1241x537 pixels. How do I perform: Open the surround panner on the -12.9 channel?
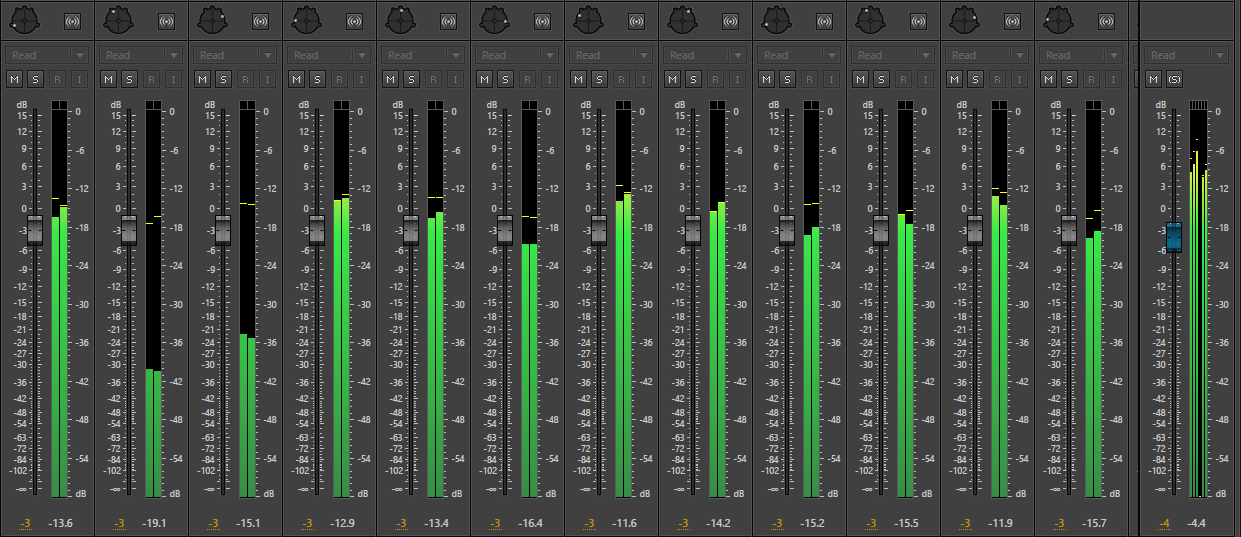tap(306, 19)
